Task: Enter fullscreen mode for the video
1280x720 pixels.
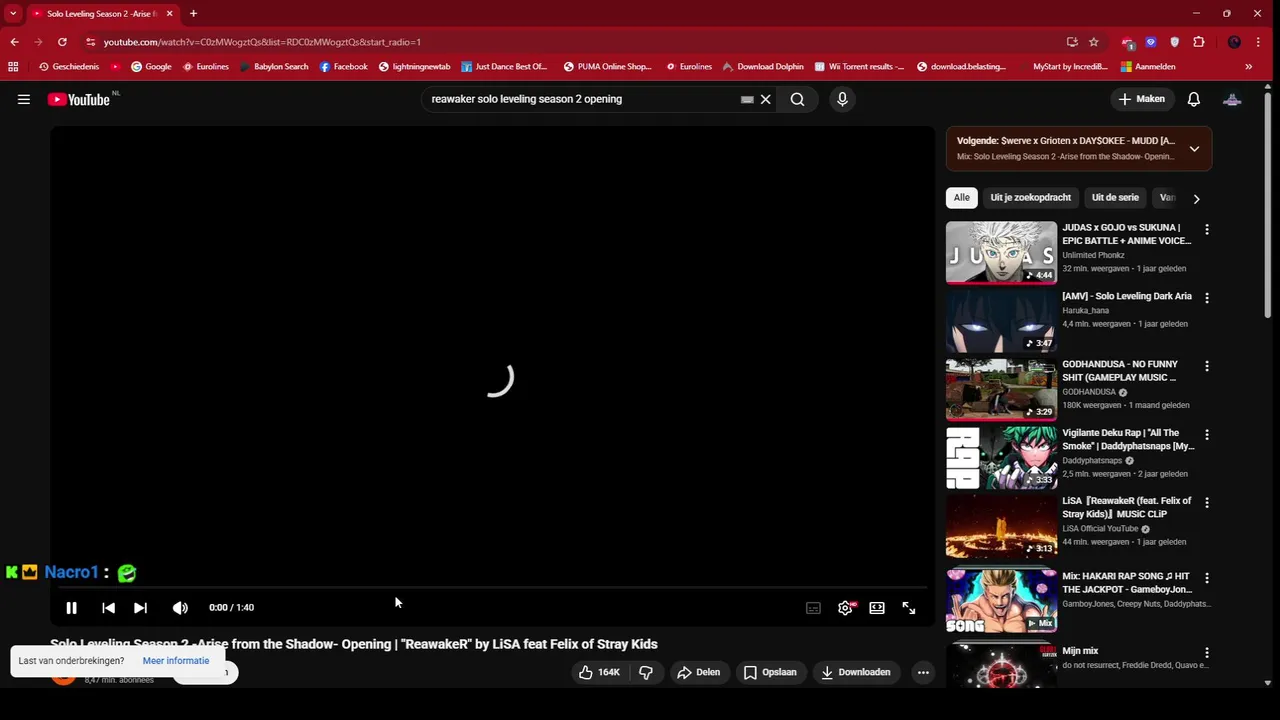Action: pos(908,608)
